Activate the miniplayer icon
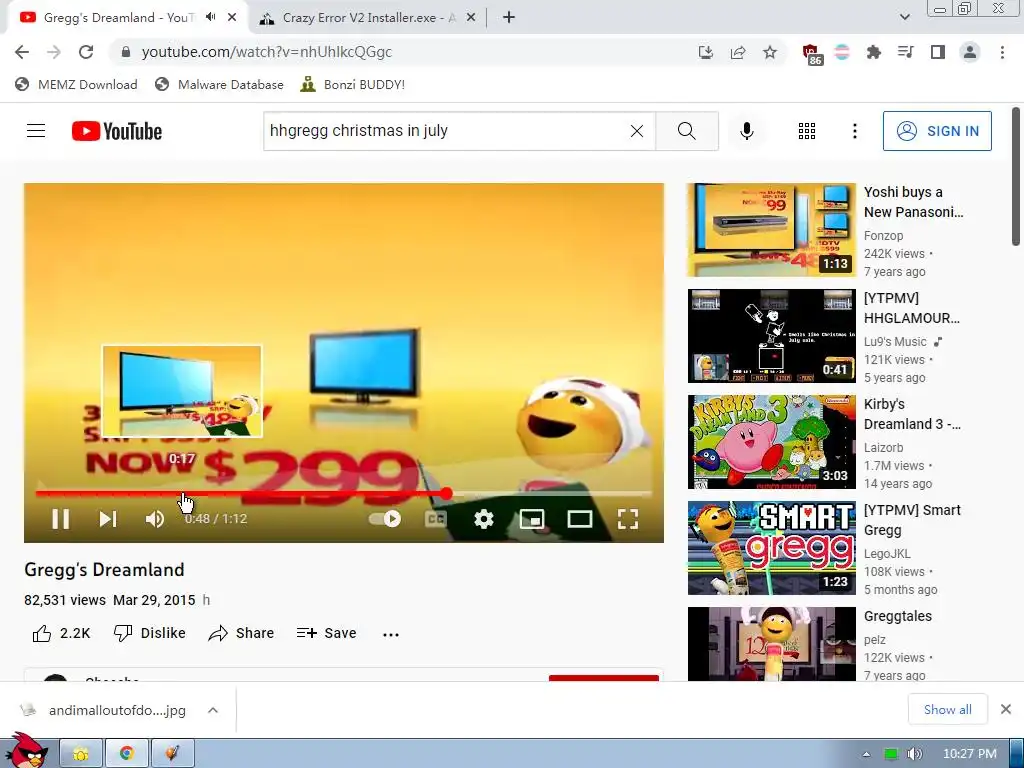 [x=532, y=519]
